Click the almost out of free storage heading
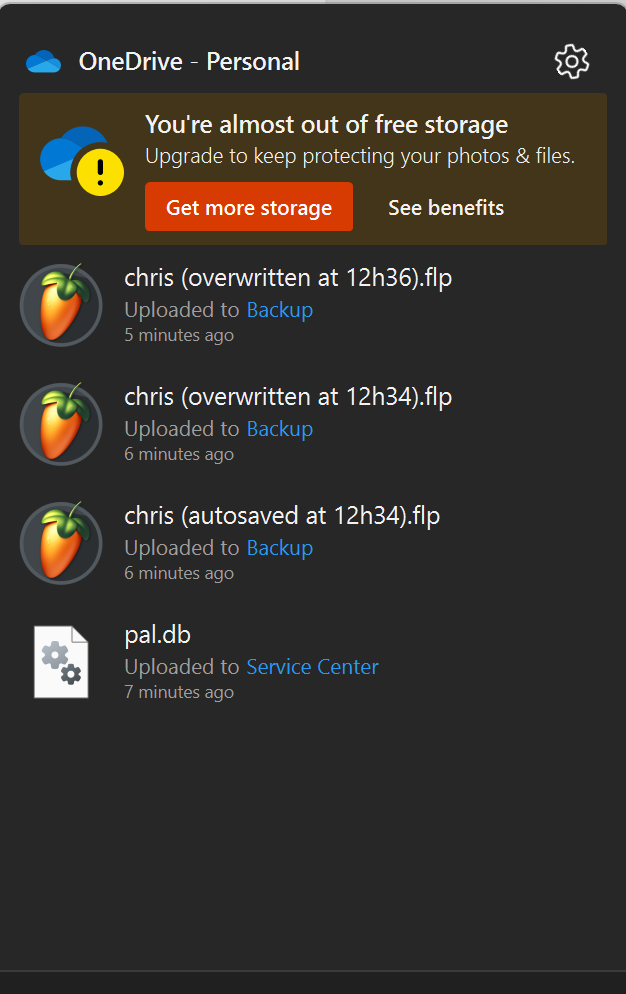The image size is (626, 994). pyautogui.click(x=326, y=125)
